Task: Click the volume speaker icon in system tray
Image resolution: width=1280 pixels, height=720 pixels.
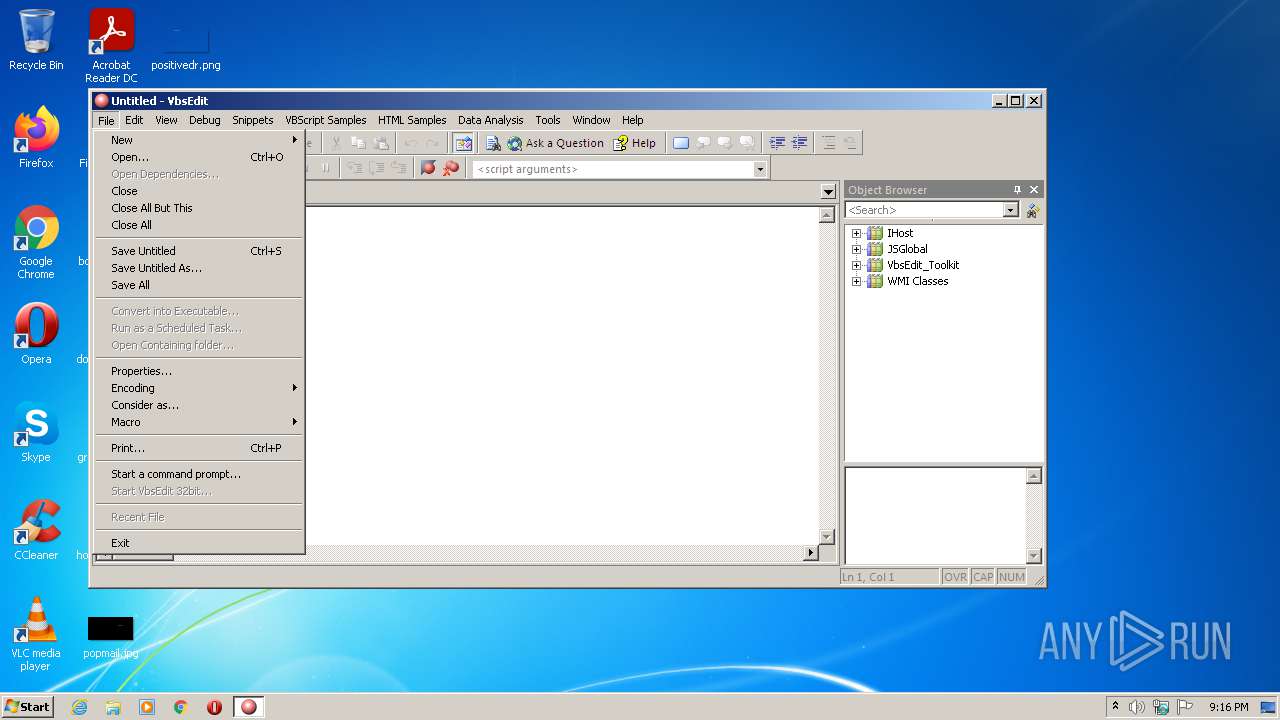Action: (1136, 707)
